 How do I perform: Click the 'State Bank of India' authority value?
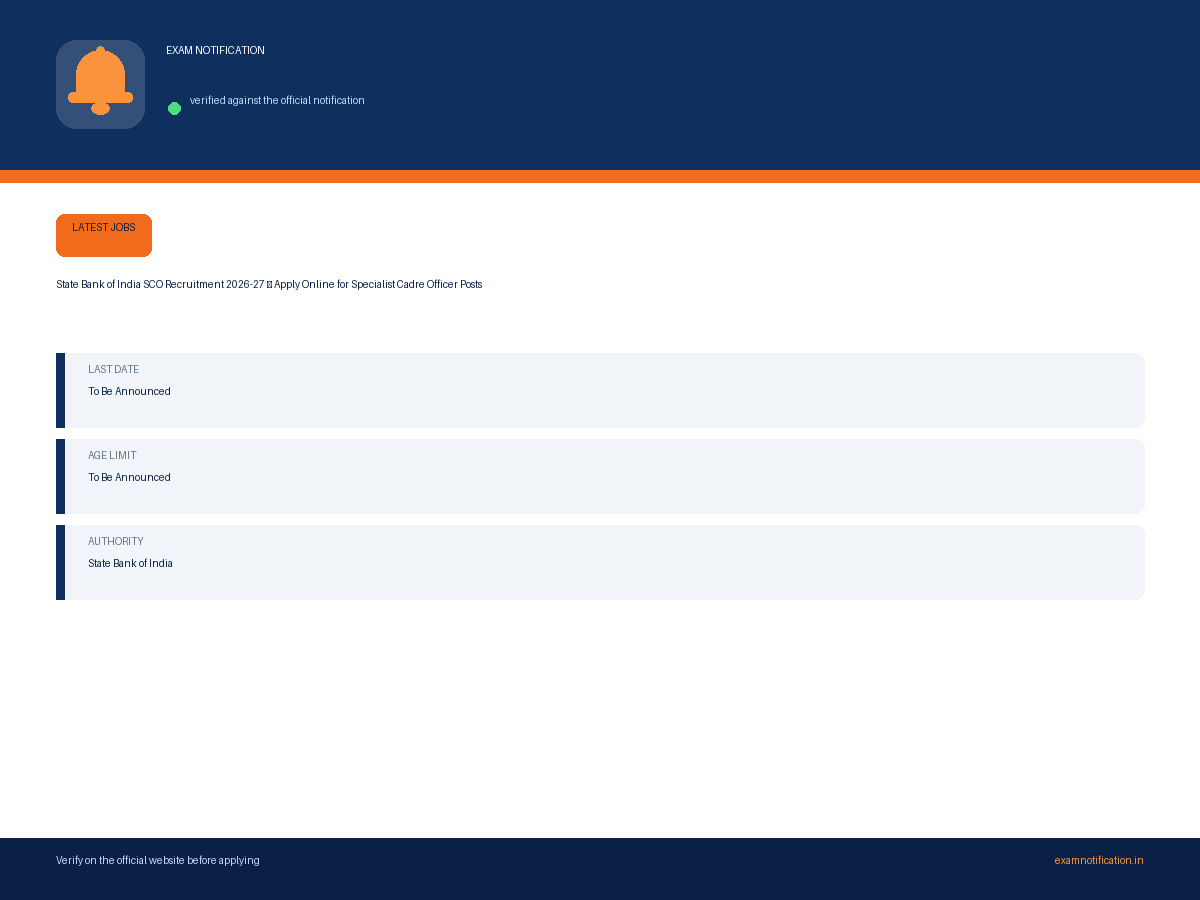pos(130,564)
